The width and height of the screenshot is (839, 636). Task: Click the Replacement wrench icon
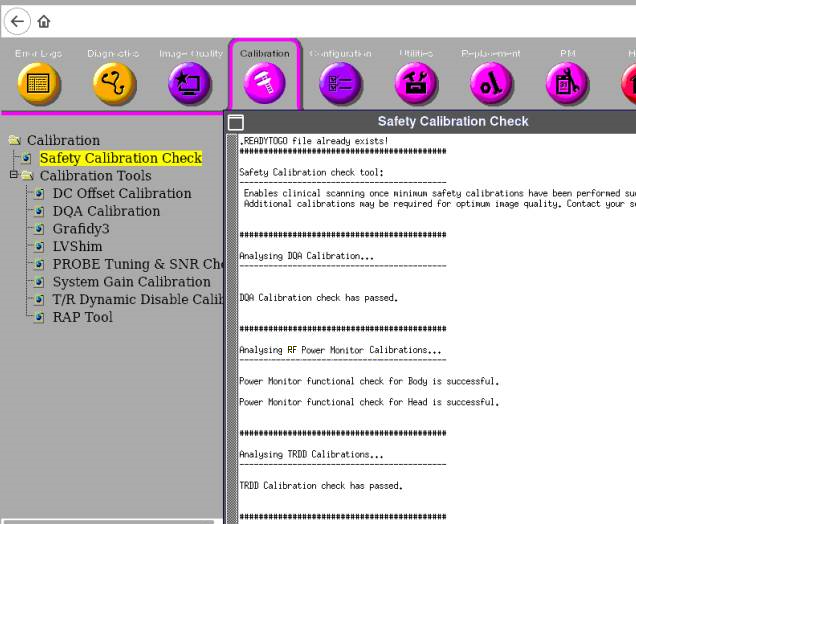[x=491, y=86]
